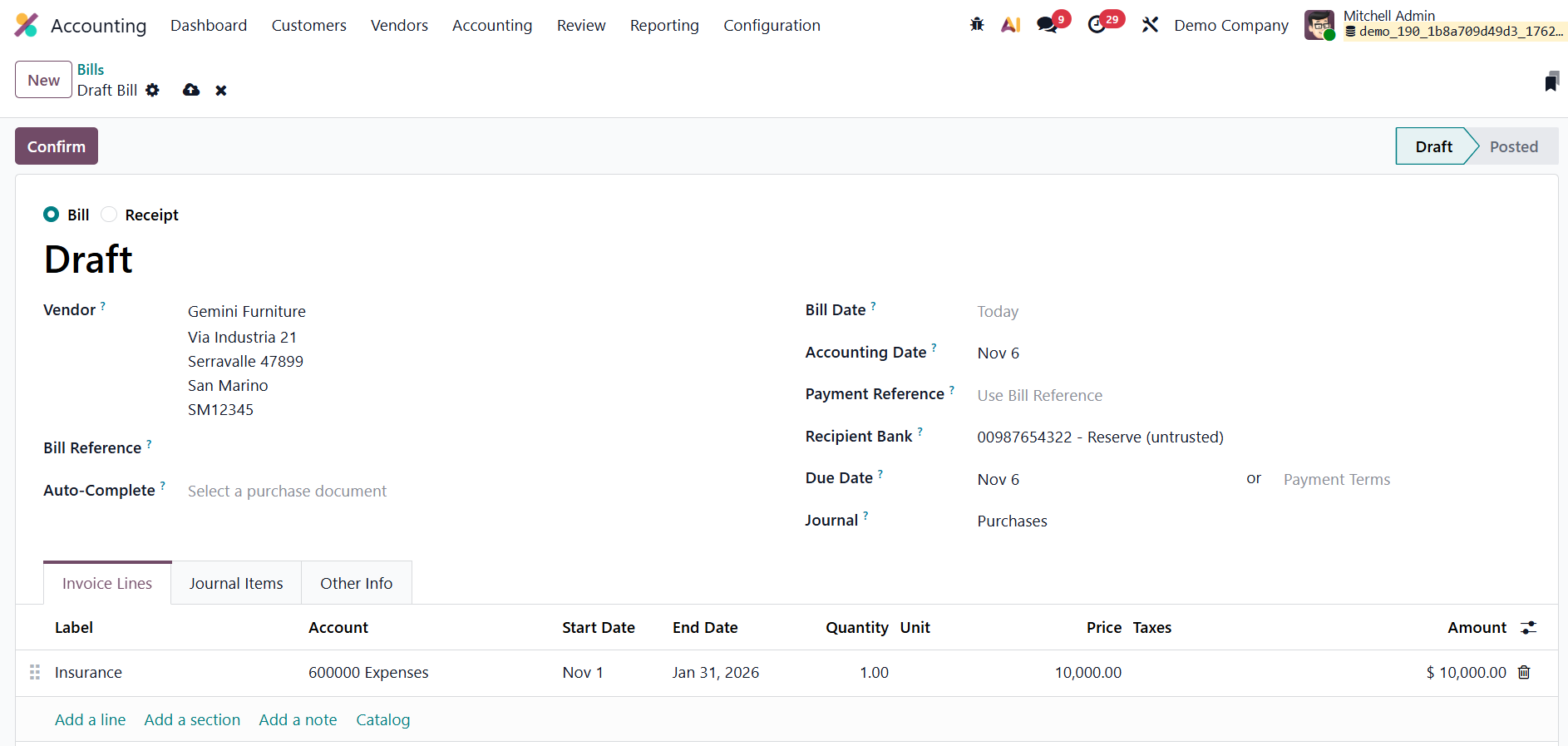Open the Reporting menu
Viewport: 1568px width, 746px height.
(664, 26)
